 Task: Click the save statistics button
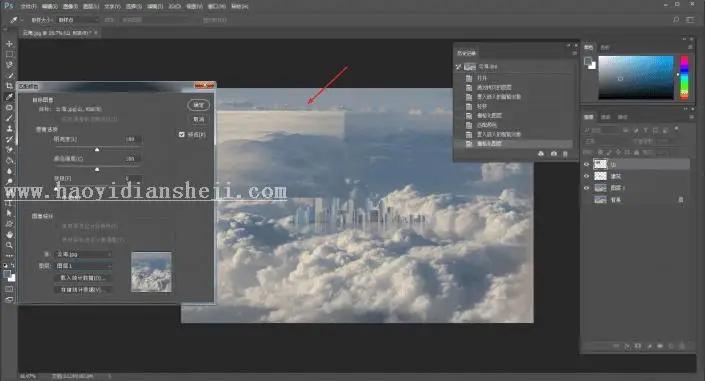pyautogui.click(x=83, y=290)
